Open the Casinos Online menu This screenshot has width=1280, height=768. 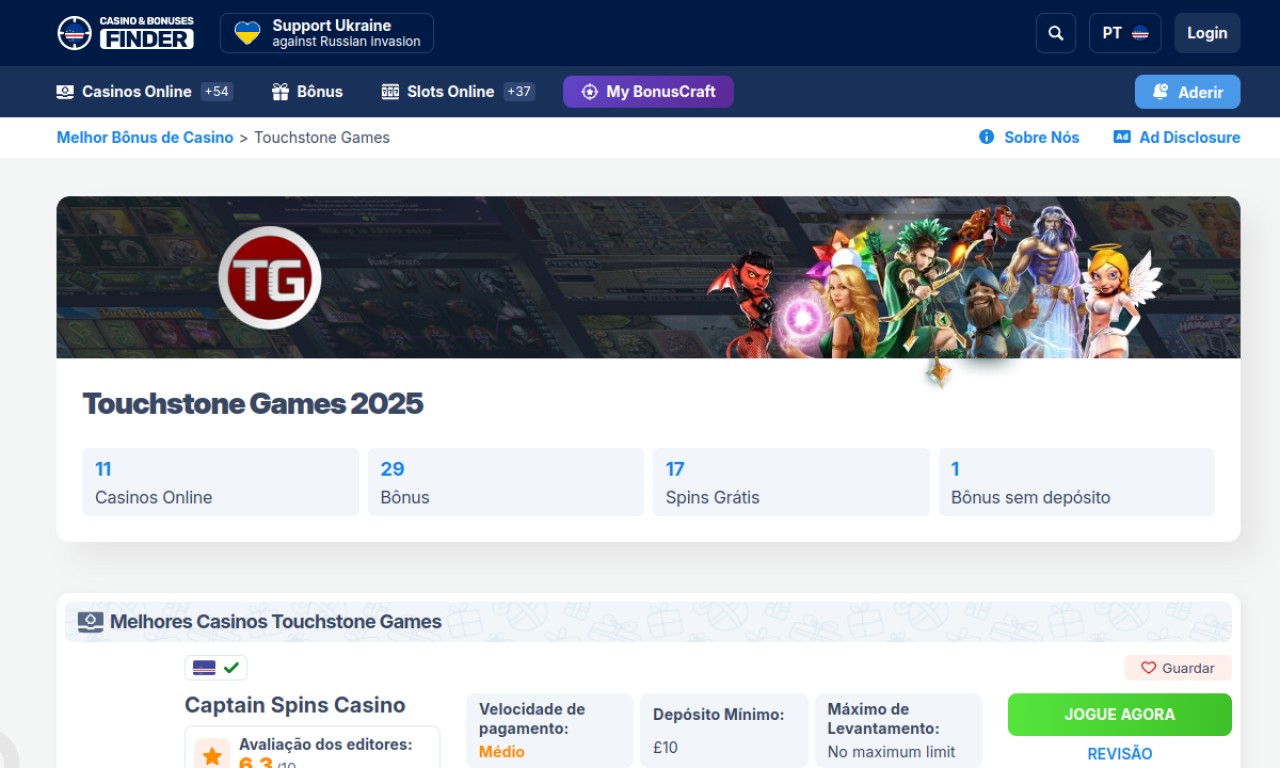(137, 91)
